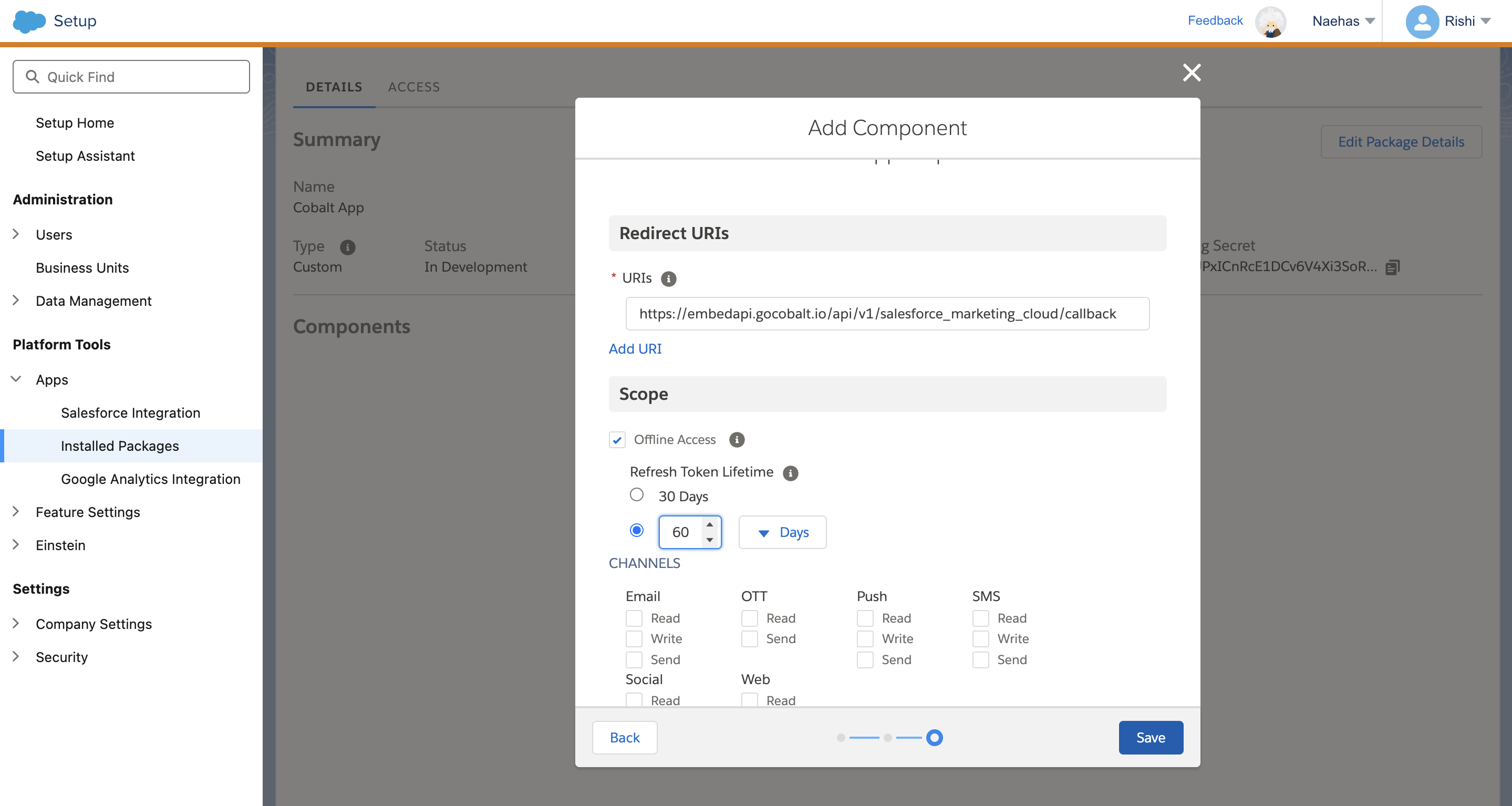Click the info icon next to URIs
1512x806 pixels.
click(669, 278)
